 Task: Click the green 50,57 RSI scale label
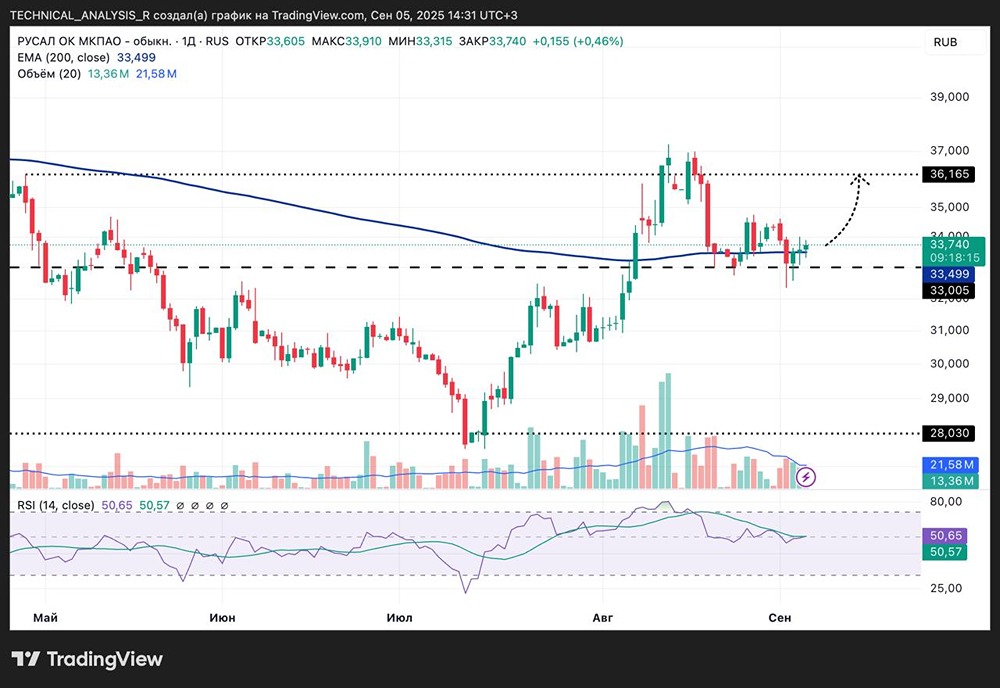point(945,552)
